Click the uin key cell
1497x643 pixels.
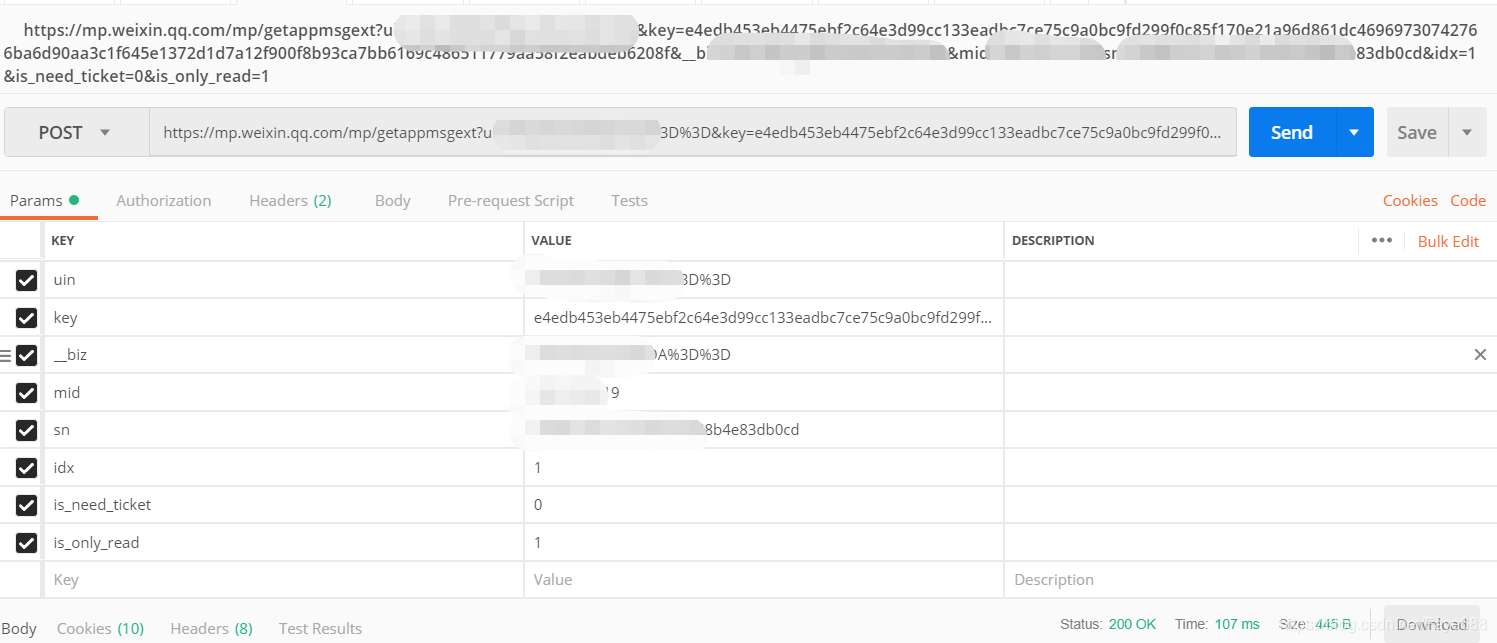(283, 280)
